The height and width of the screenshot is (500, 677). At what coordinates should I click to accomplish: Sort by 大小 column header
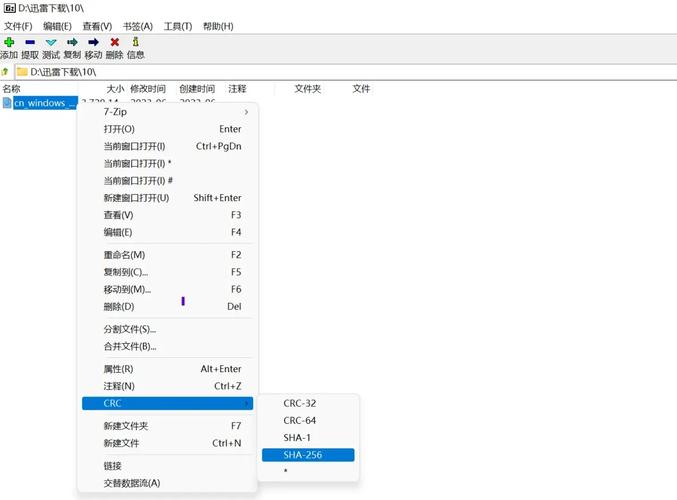coord(115,89)
